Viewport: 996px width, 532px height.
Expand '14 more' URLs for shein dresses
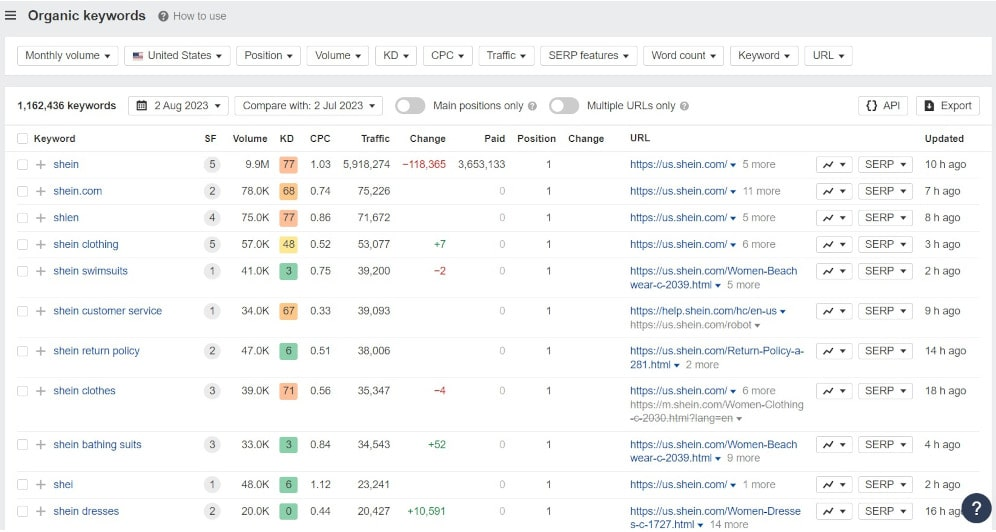[729, 525]
